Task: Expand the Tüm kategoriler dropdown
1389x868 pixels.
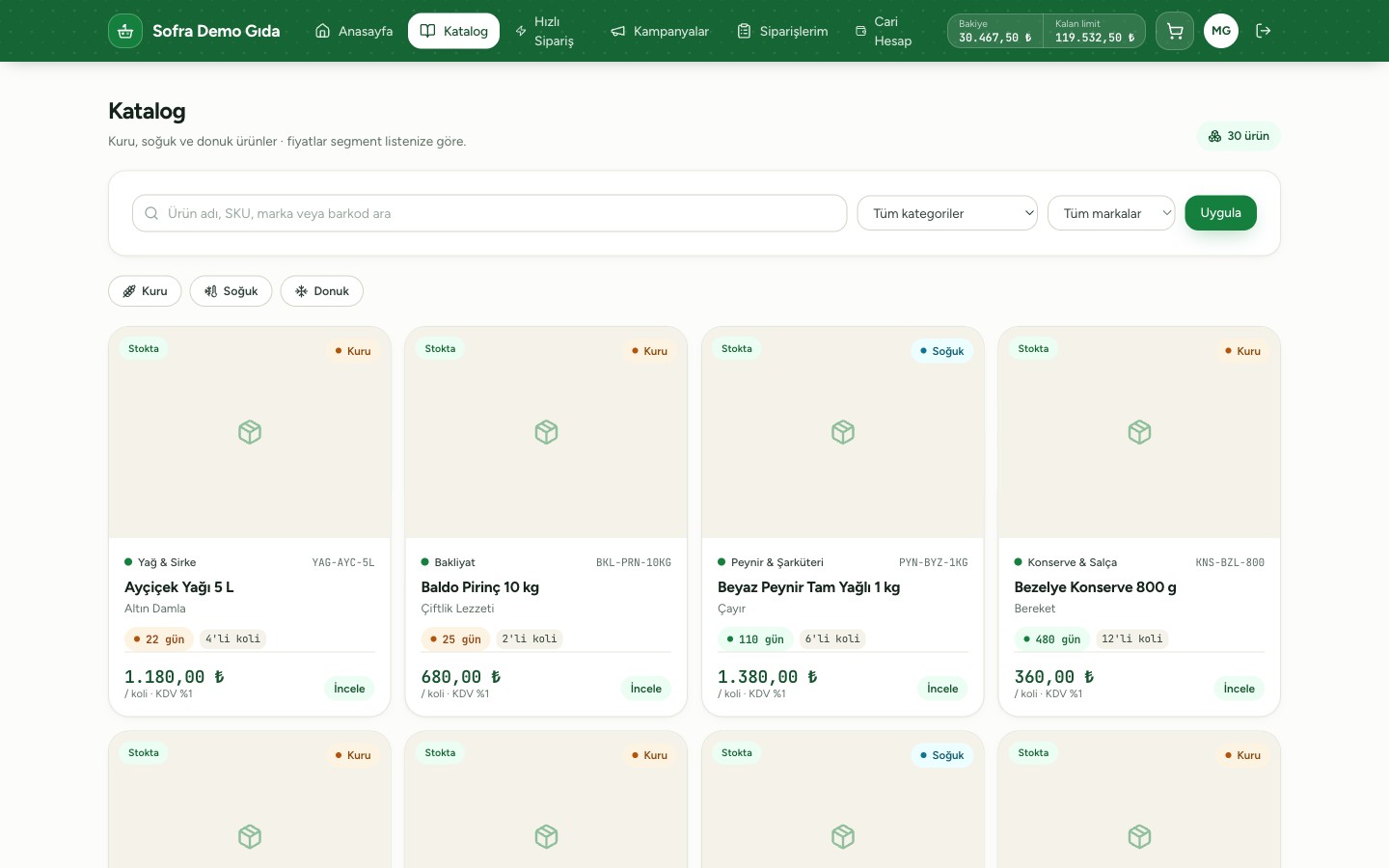Action: 947,213
